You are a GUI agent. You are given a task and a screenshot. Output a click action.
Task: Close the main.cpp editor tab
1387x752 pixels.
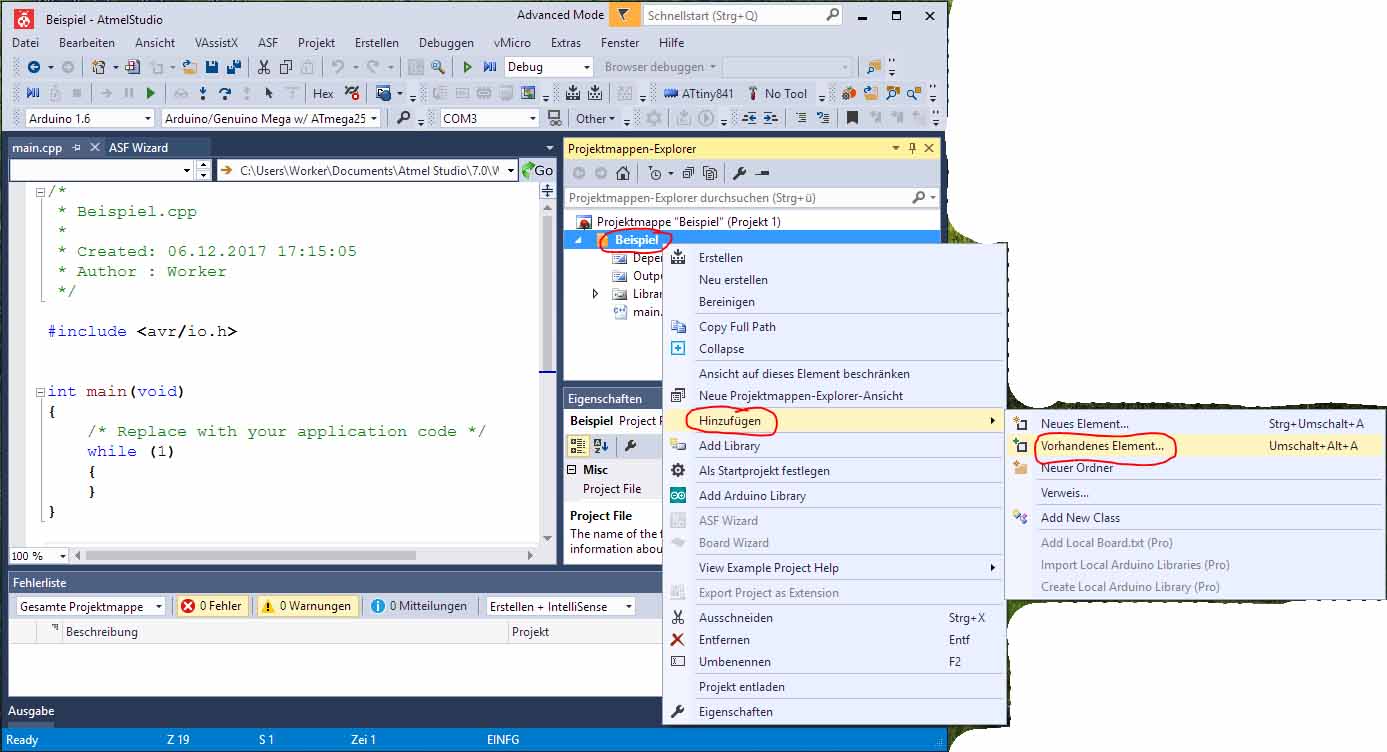(94, 148)
